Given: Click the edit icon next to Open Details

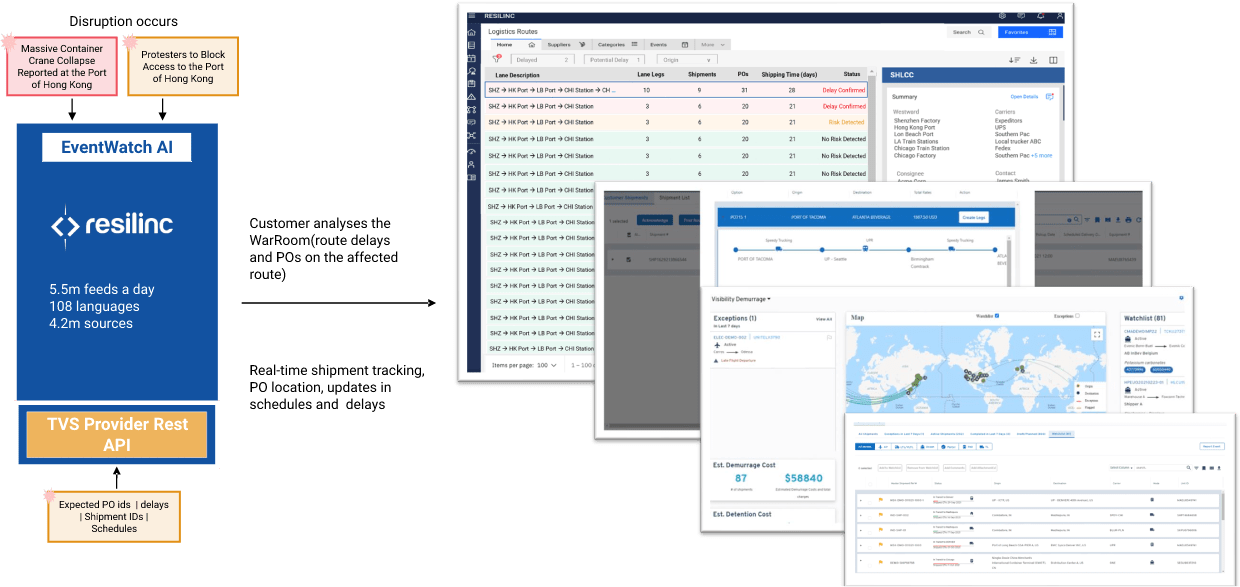Looking at the screenshot, I should coord(1049,97).
